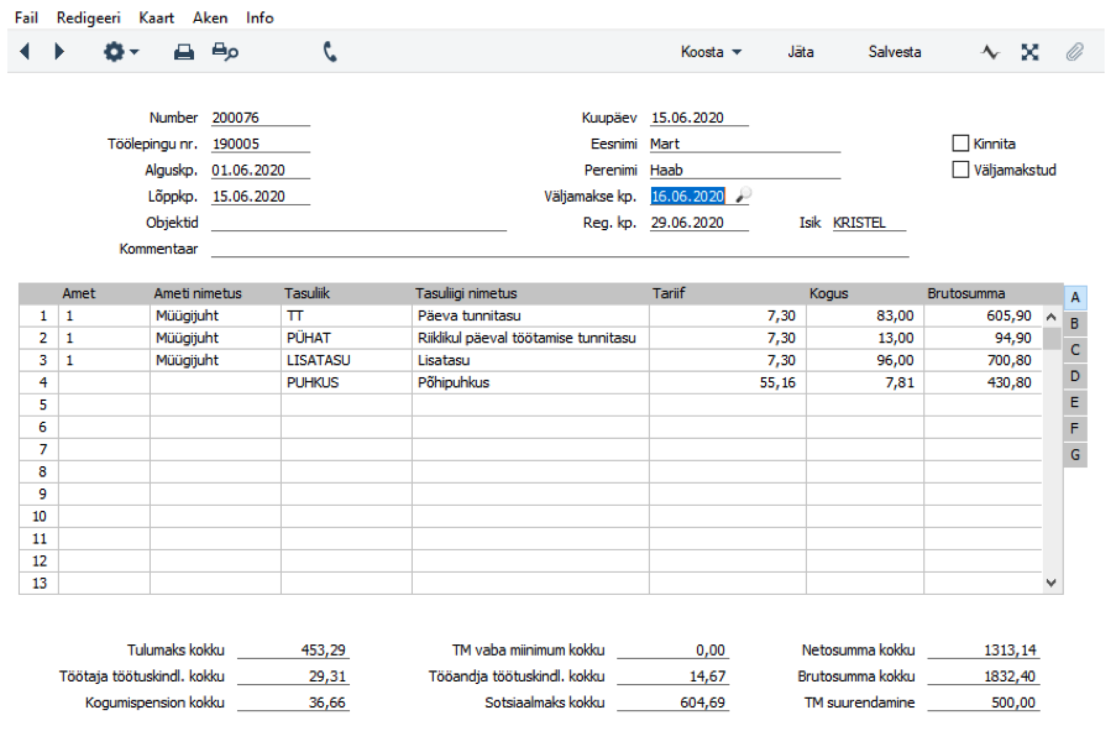Viewport: 1108px width, 735px height.
Task: Click the phone call icon
Action: [330, 52]
